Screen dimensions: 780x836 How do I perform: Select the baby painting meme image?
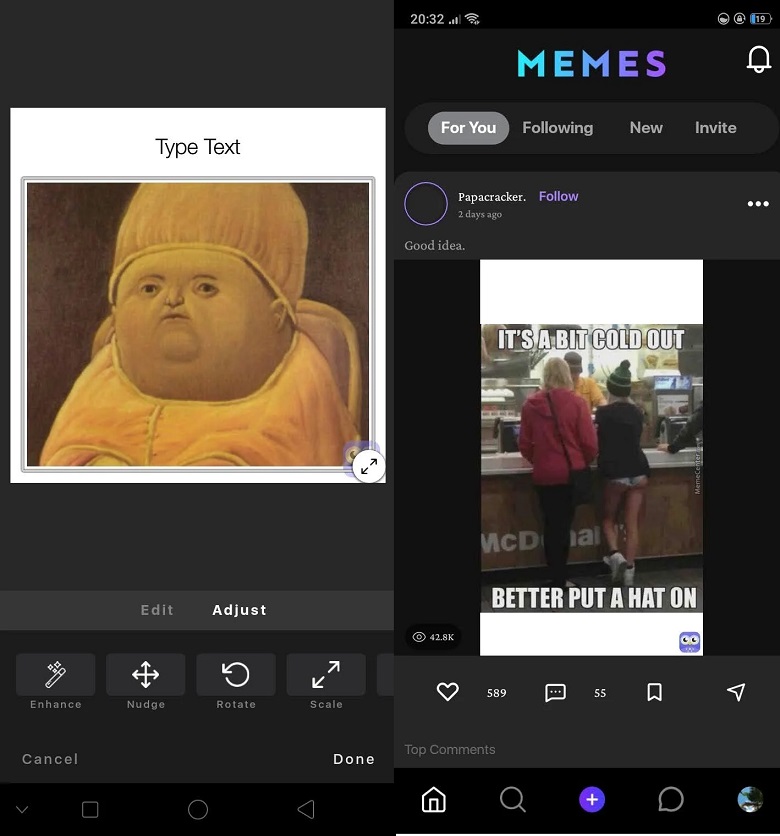coord(198,324)
